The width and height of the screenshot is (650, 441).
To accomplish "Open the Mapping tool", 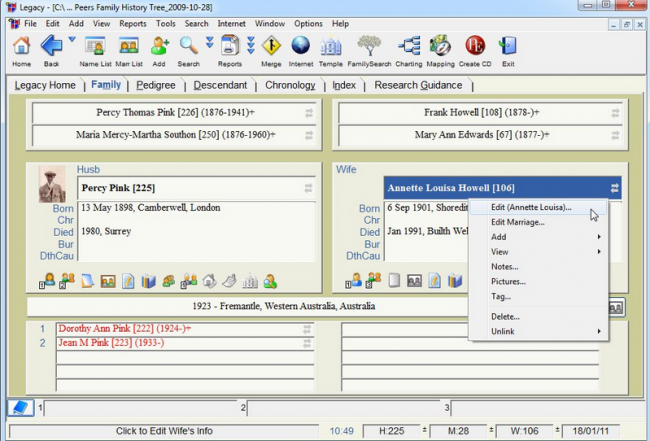I will click(x=440, y=48).
